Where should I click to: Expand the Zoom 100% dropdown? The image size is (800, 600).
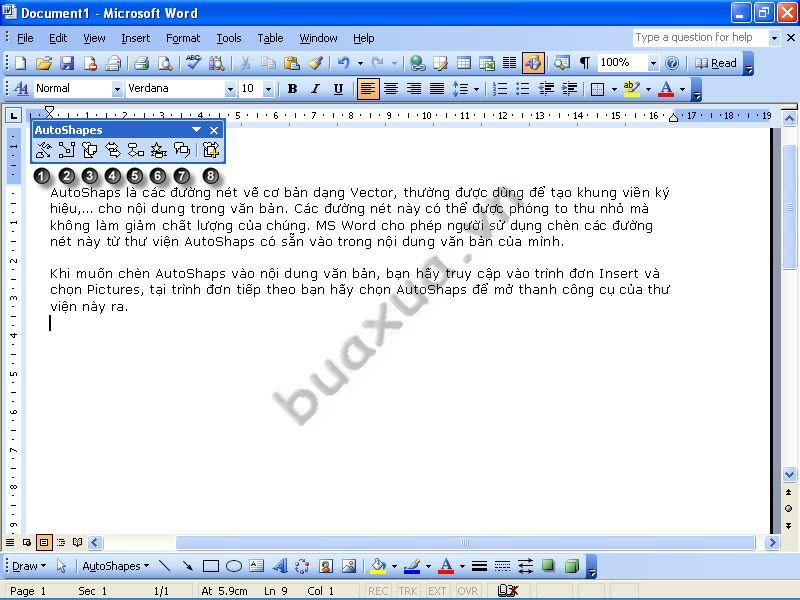(x=653, y=63)
